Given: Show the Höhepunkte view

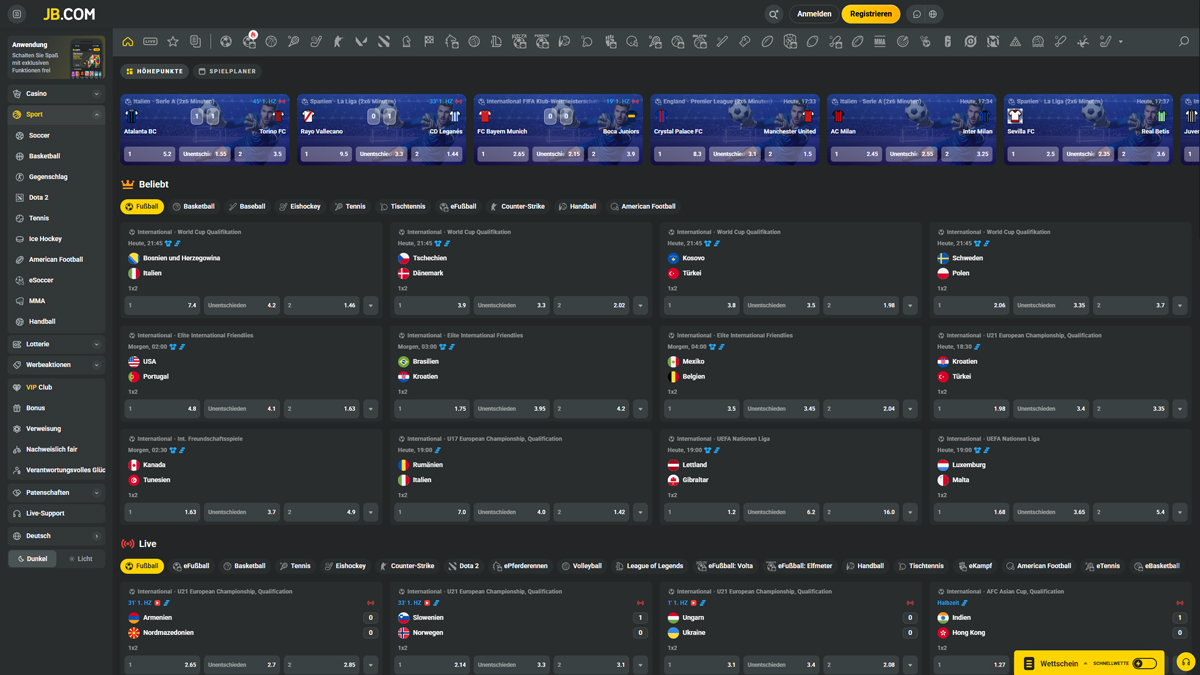Looking at the screenshot, I should [x=154, y=71].
